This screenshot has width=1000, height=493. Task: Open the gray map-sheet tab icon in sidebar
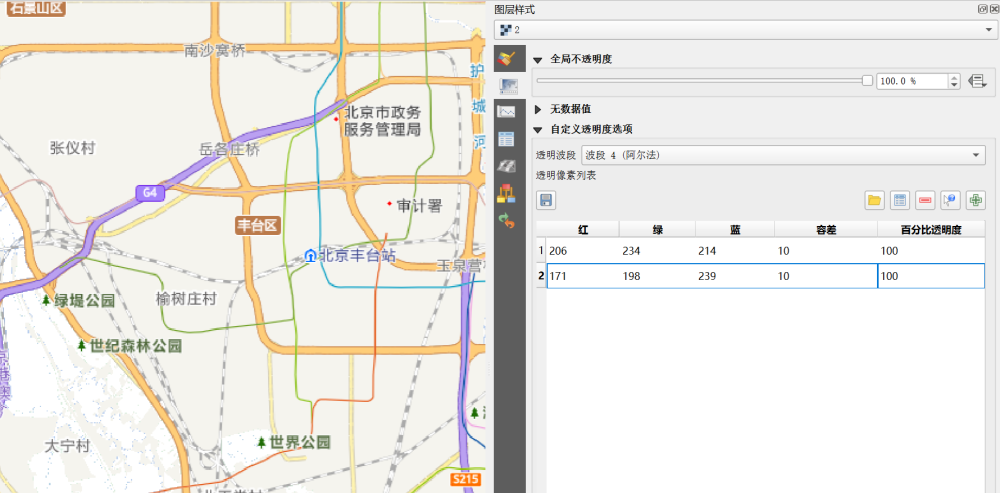click(x=506, y=166)
